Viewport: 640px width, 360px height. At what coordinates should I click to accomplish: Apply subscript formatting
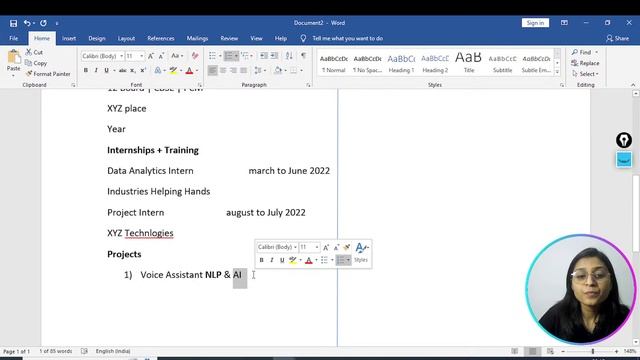tap(133, 71)
